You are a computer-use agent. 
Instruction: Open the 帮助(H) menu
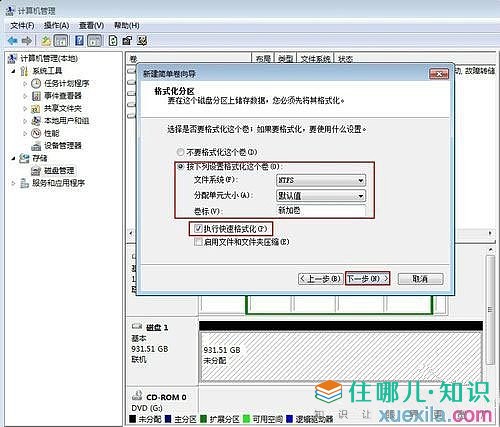pyautogui.click(x=127, y=25)
